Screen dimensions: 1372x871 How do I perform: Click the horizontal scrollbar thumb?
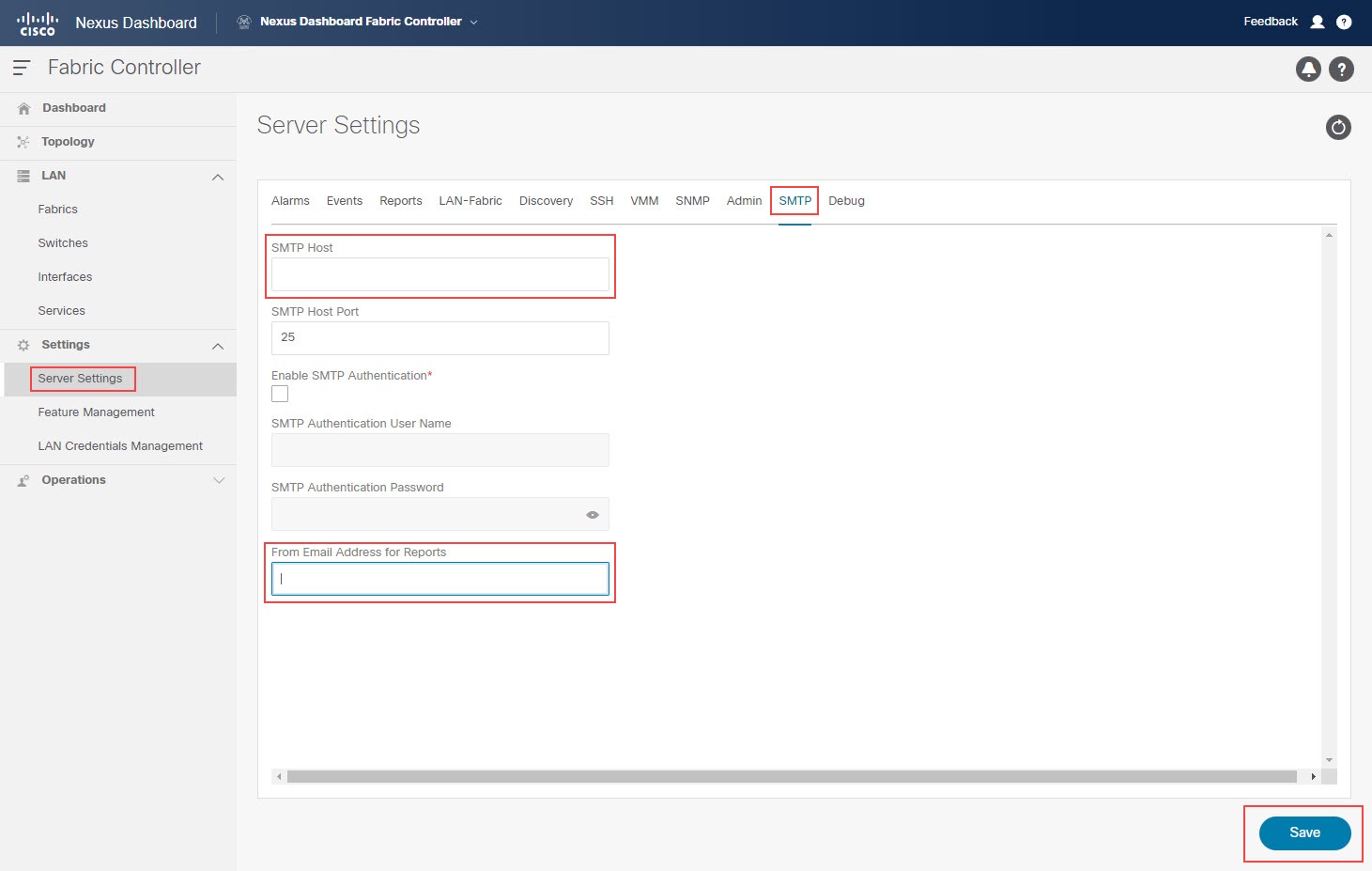point(792,777)
